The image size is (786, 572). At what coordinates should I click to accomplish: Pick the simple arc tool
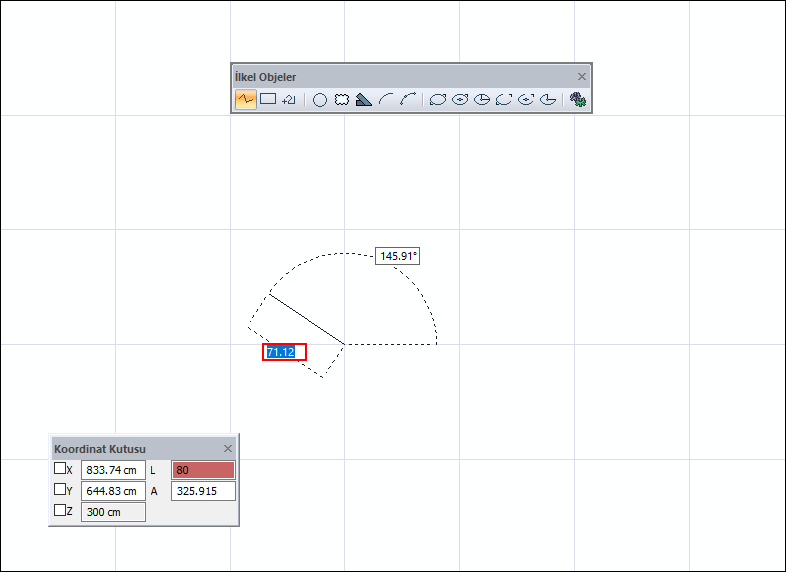coord(386,100)
